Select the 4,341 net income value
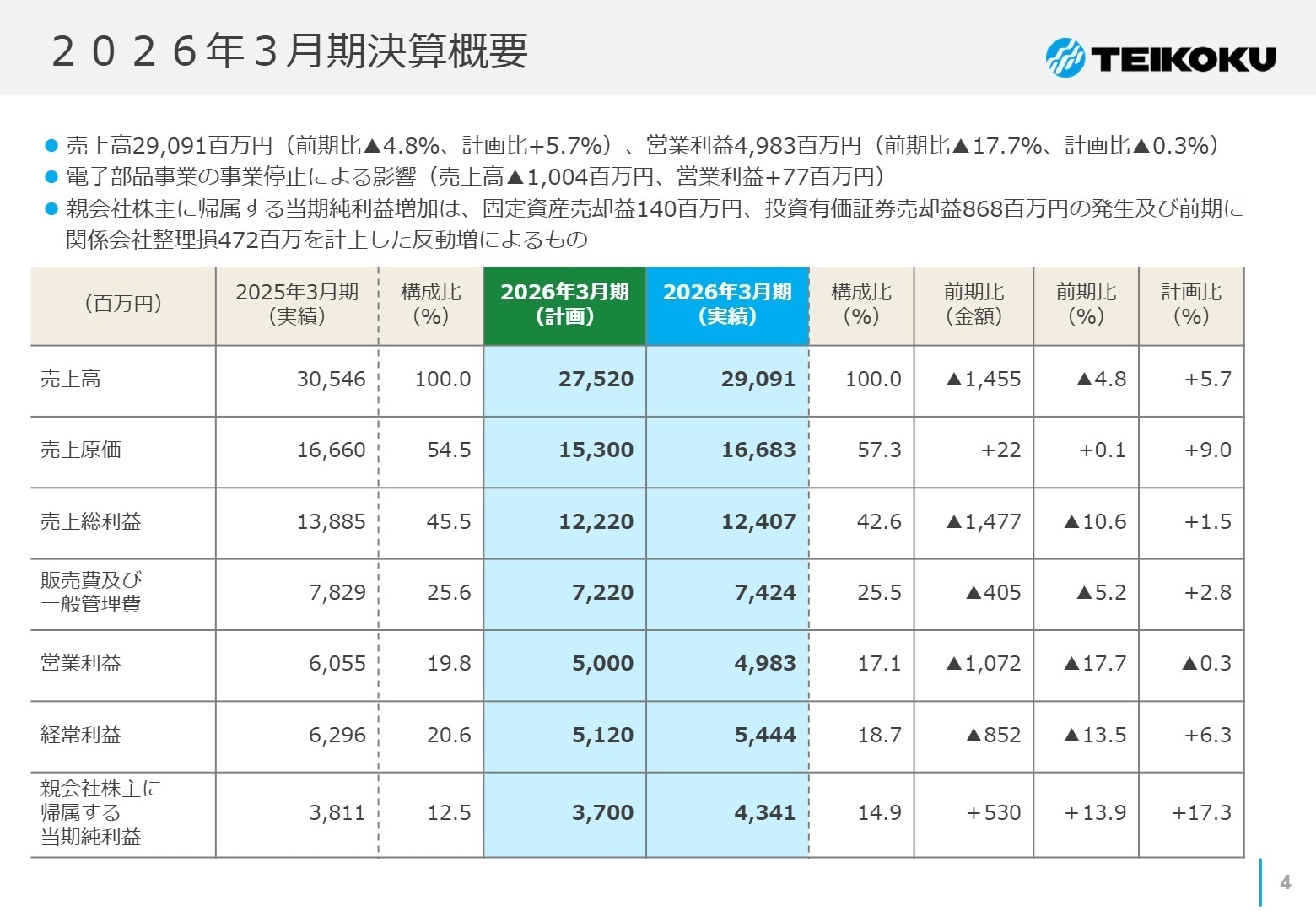The image size is (1316, 911). coord(765,813)
